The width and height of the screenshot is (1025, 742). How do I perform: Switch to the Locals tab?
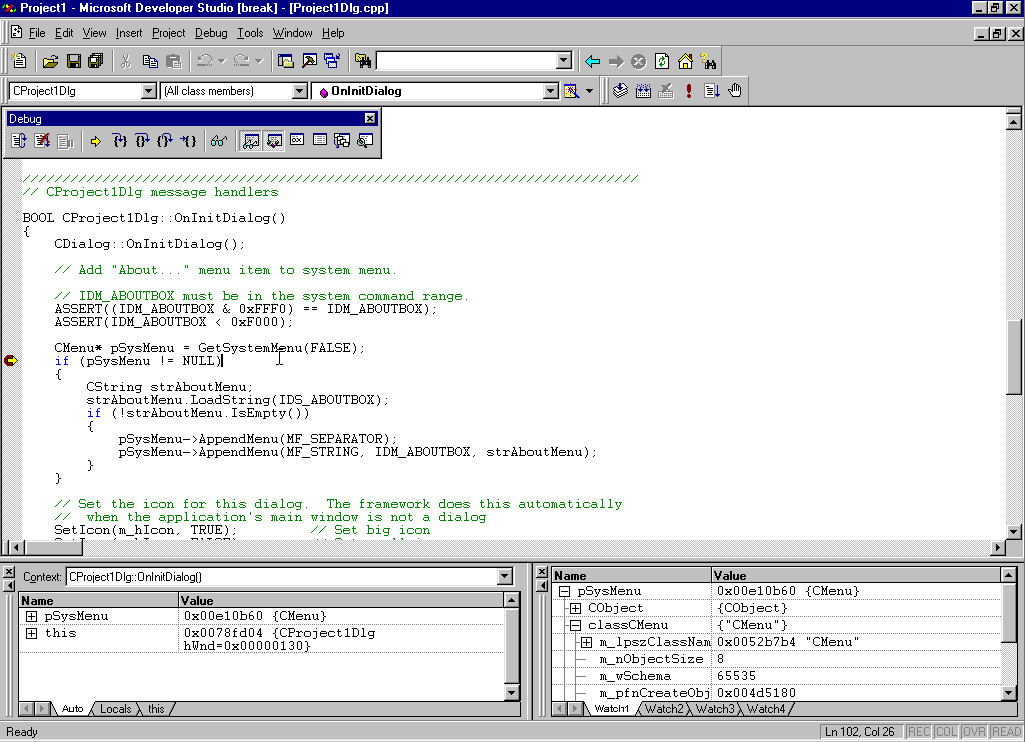pos(116,709)
